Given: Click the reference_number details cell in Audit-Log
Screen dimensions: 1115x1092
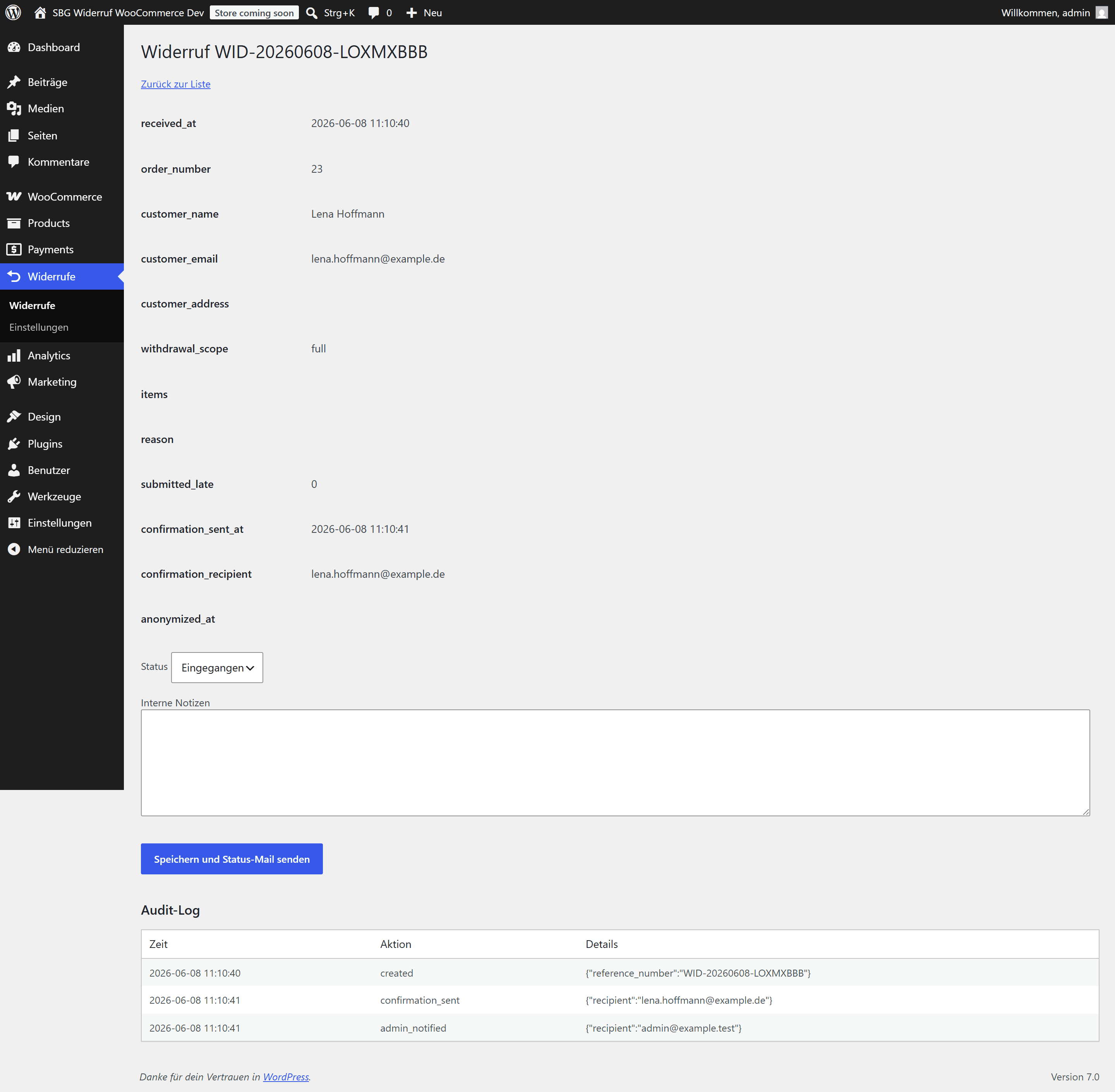Looking at the screenshot, I should pyautogui.click(x=698, y=973).
